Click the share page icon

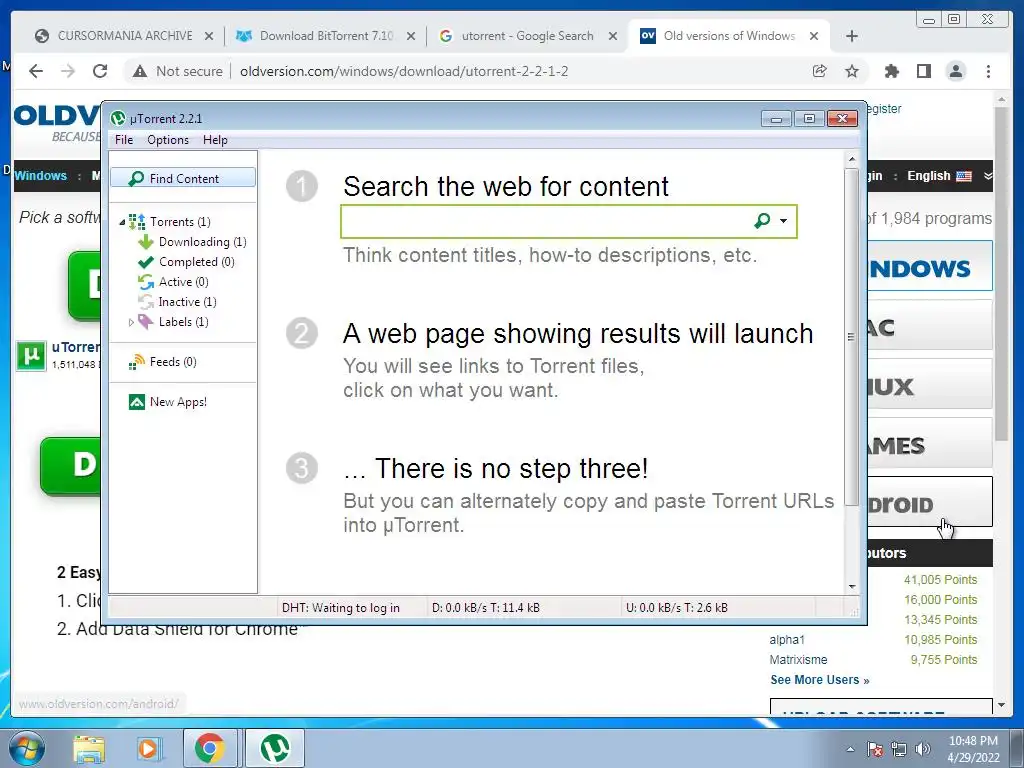(x=819, y=71)
